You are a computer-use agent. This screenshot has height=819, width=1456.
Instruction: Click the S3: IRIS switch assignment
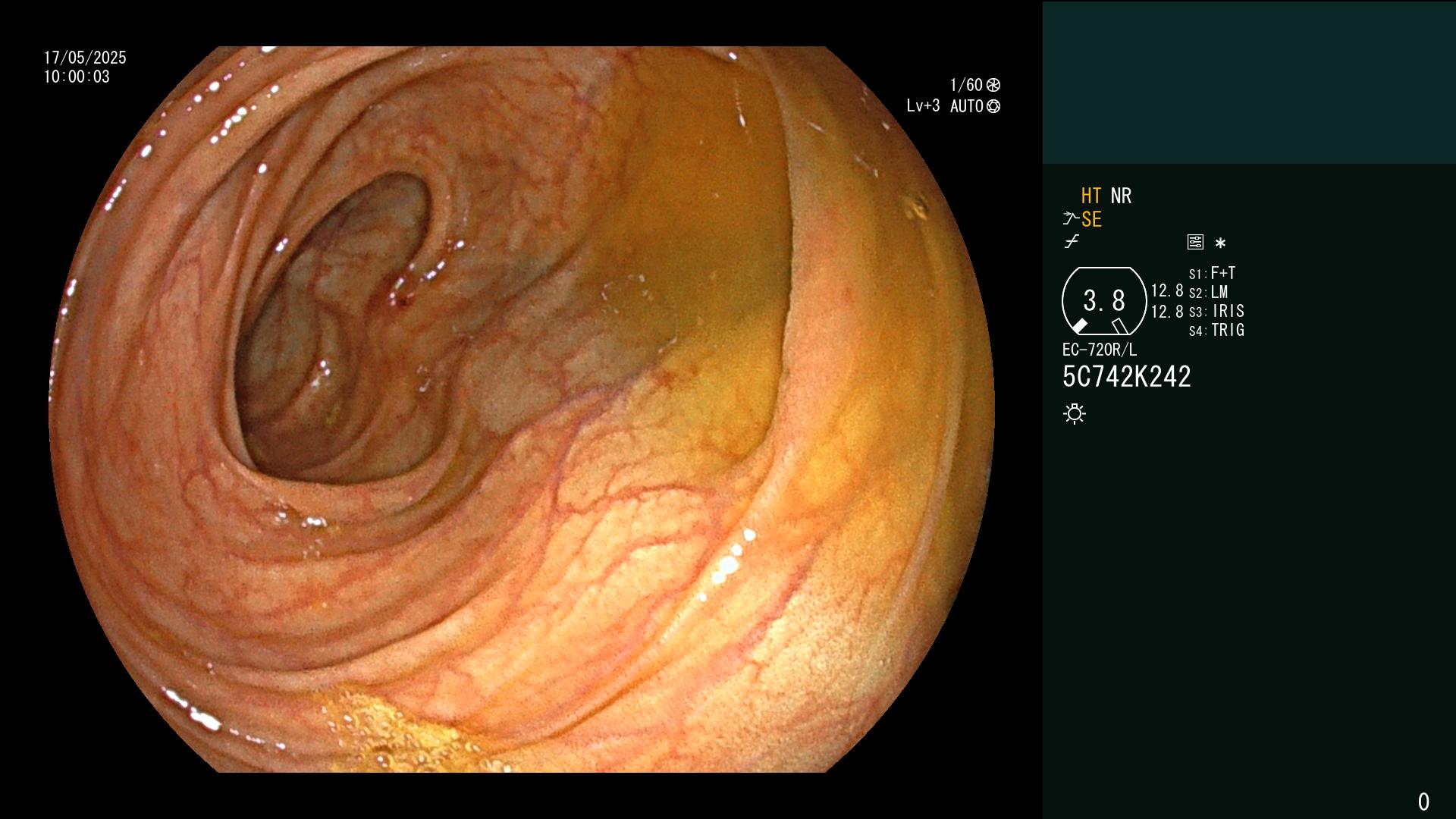[x=1216, y=311]
